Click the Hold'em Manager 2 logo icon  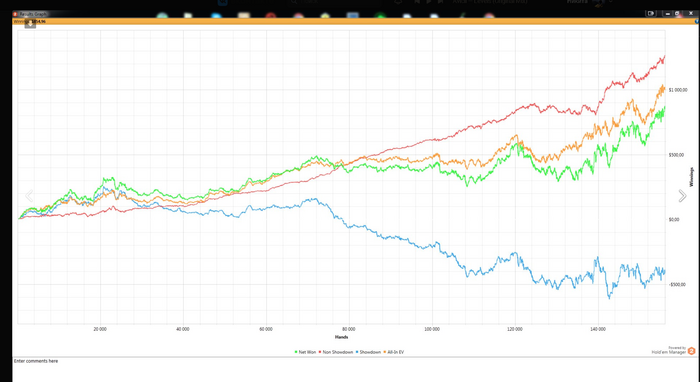pyautogui.click(x=692, y=351)
